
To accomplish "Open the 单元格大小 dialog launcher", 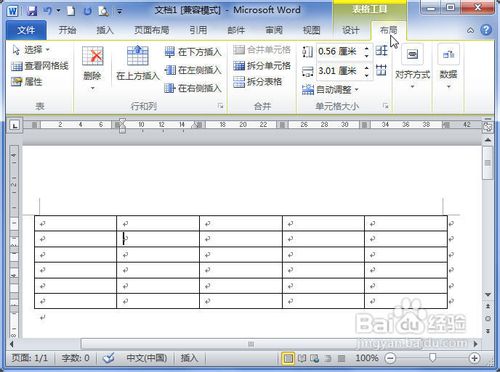I will 386,106.
